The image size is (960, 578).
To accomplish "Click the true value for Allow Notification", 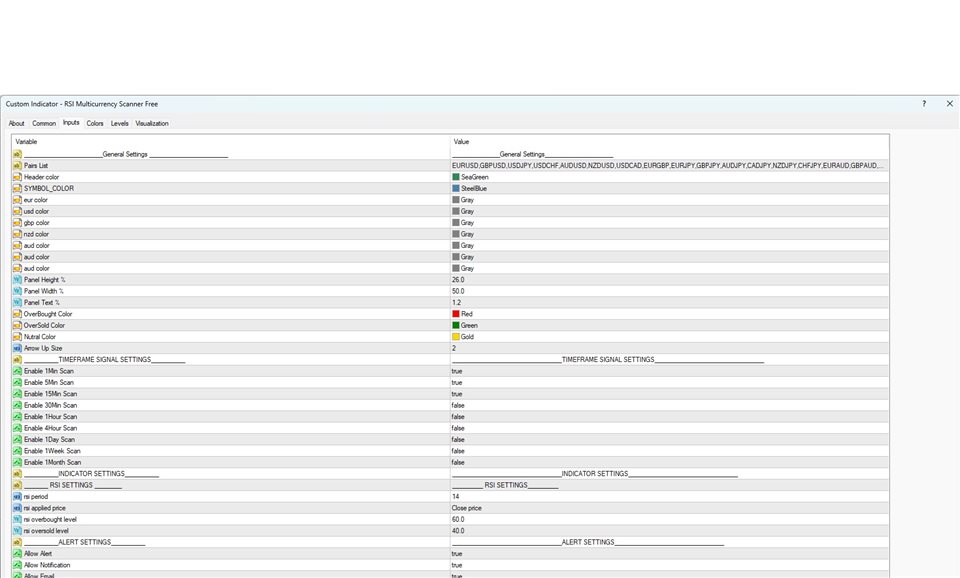I will coord(457,565).
